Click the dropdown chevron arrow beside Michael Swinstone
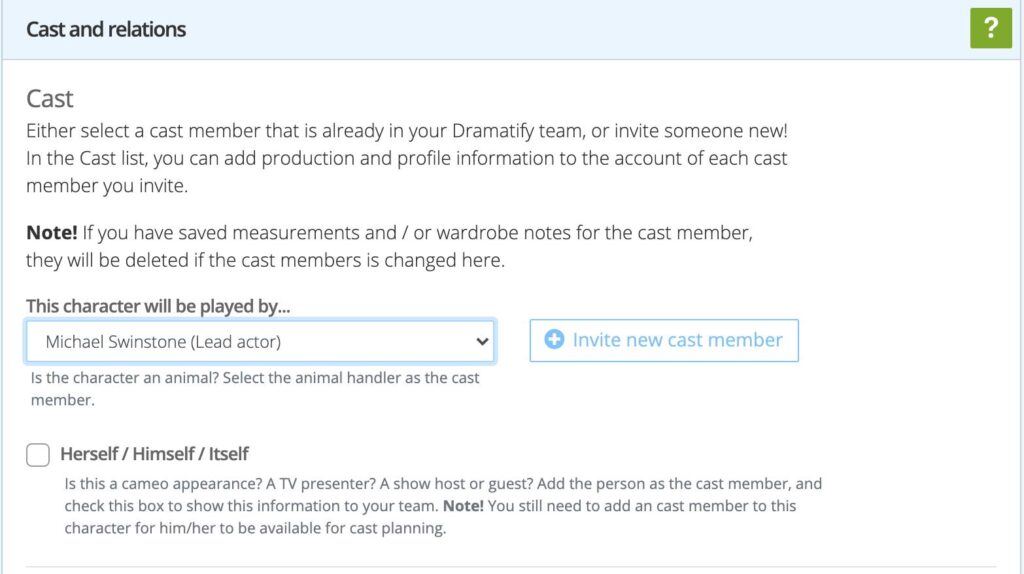This screenshot has height=574, width=1024. [x=483, y=341]
